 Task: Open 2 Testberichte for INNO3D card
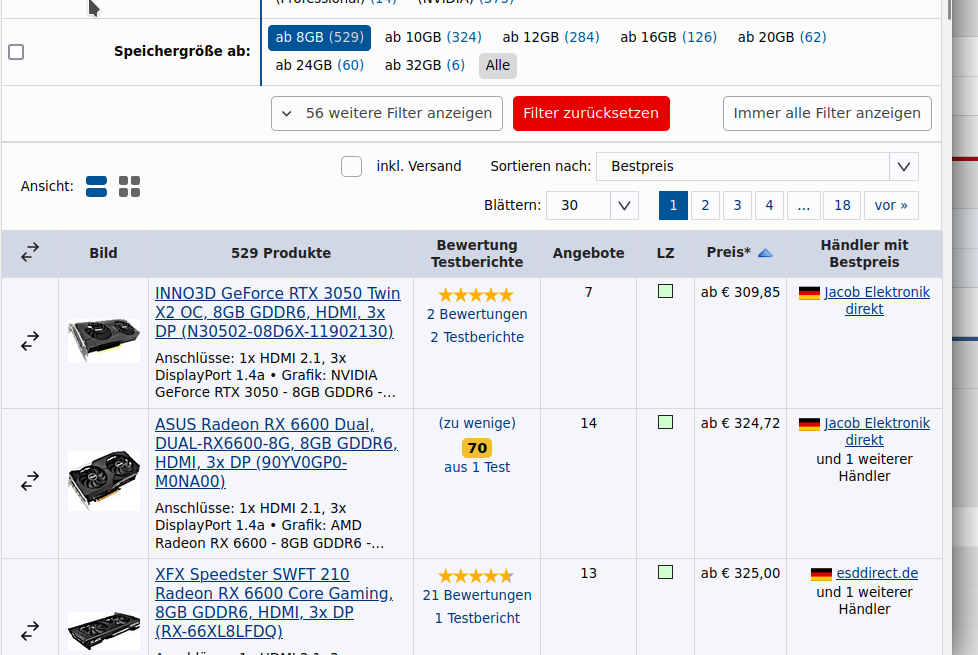tap(477, 337)
